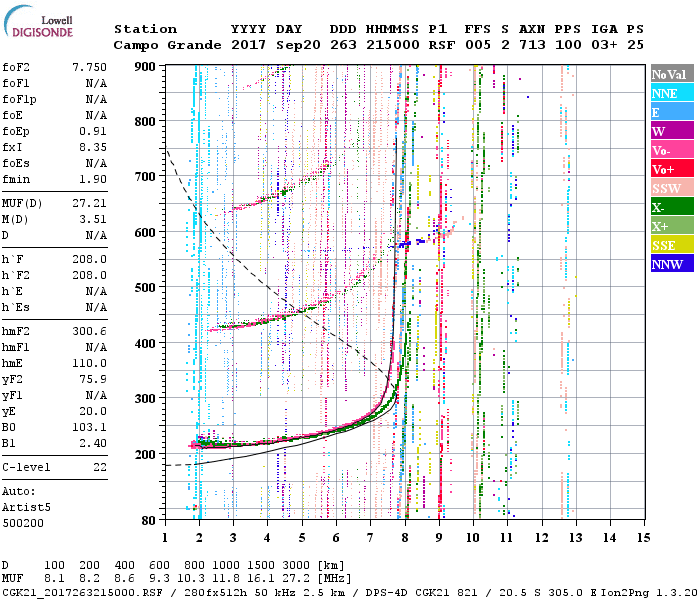
Task: Select the foF2 value 7.750
Action: point(89,66)
